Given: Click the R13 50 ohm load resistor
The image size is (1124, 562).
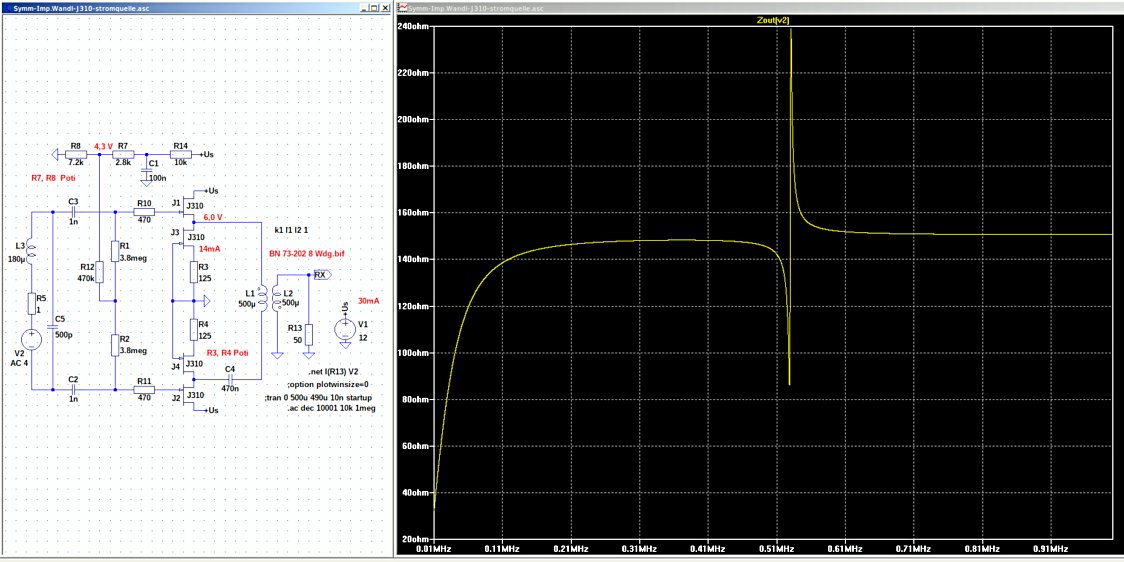Looking at the screenshot, I should pyautogui.click(x=308, y=334).
